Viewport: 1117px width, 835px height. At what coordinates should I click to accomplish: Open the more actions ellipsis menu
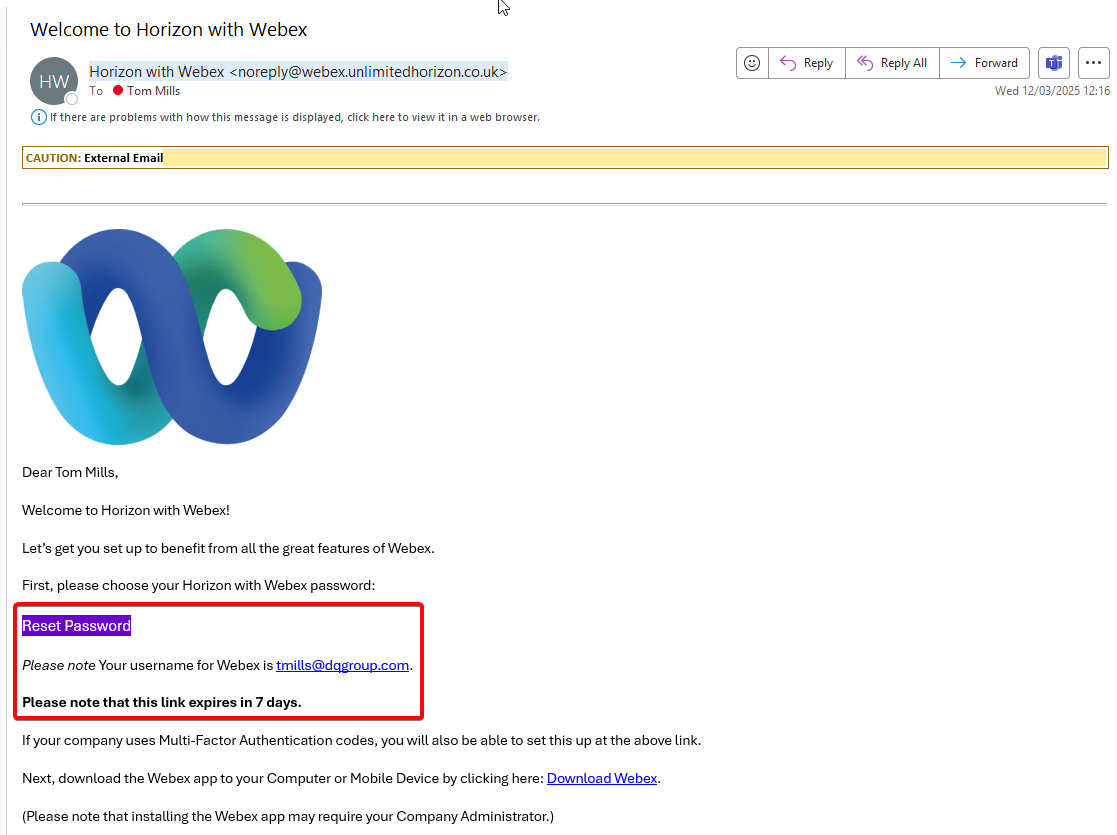(1093, 63)
